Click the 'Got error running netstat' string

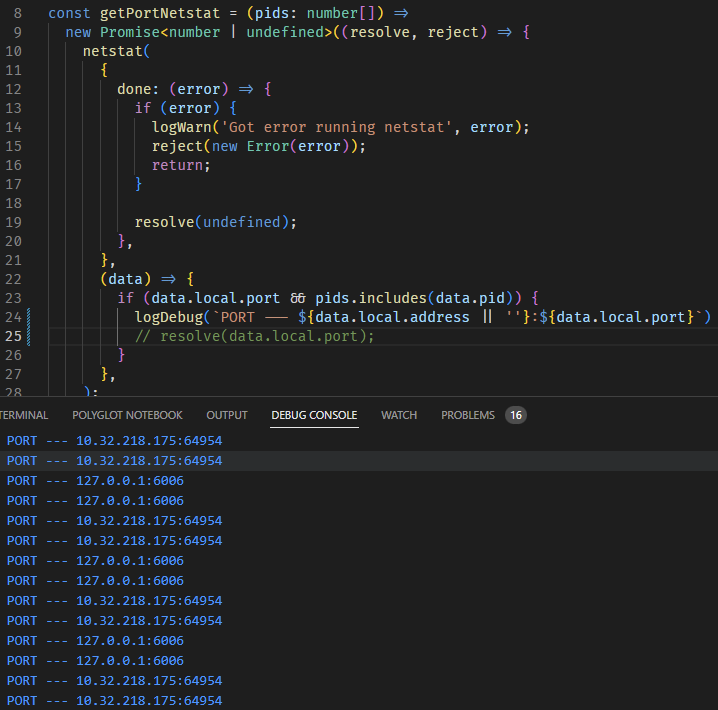tap(337, 127)
